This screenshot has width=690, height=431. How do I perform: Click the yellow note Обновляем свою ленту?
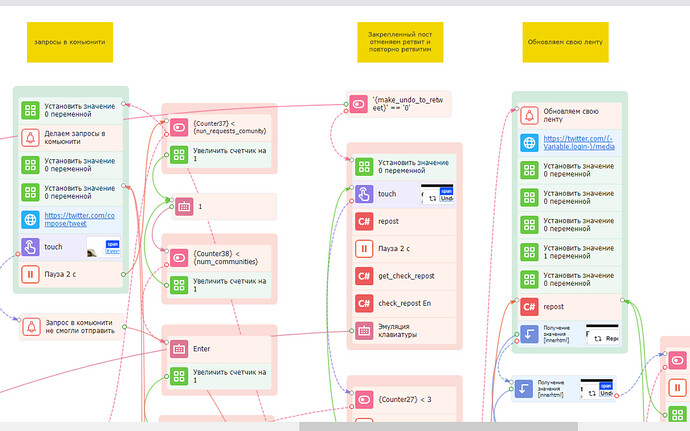click(x=565, y=42)
